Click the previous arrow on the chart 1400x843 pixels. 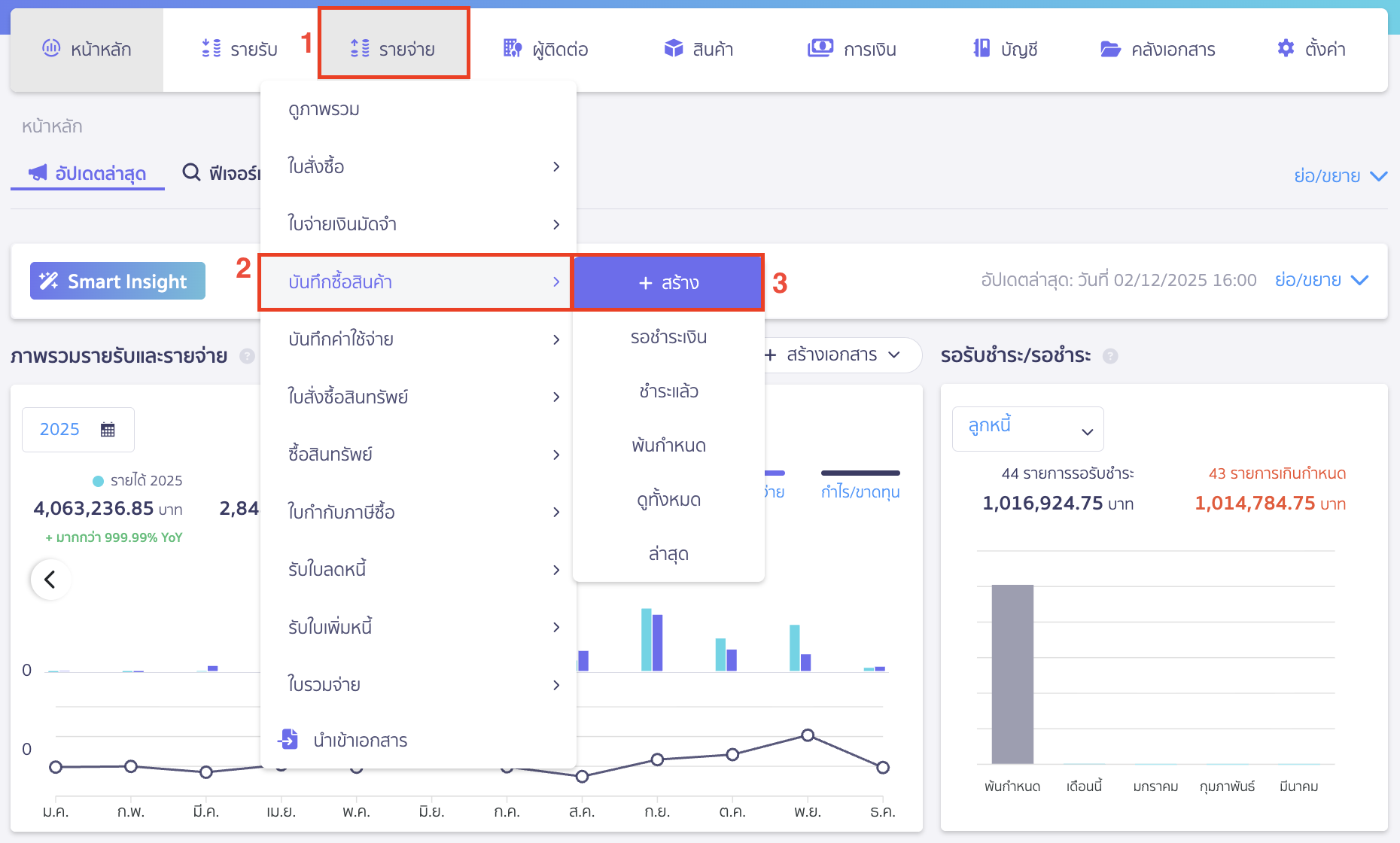pyautogui.click(x=50, y=580)
